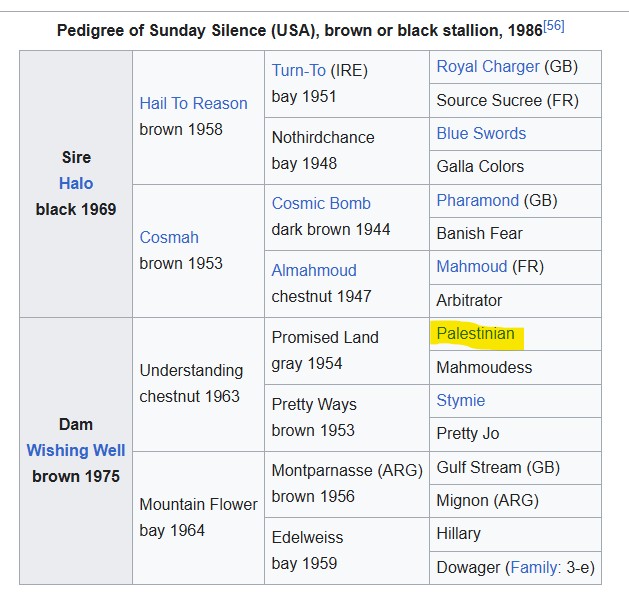The image size is (629, 593).
Task: Click the Pretty Ways name
Action: [314, 404]
